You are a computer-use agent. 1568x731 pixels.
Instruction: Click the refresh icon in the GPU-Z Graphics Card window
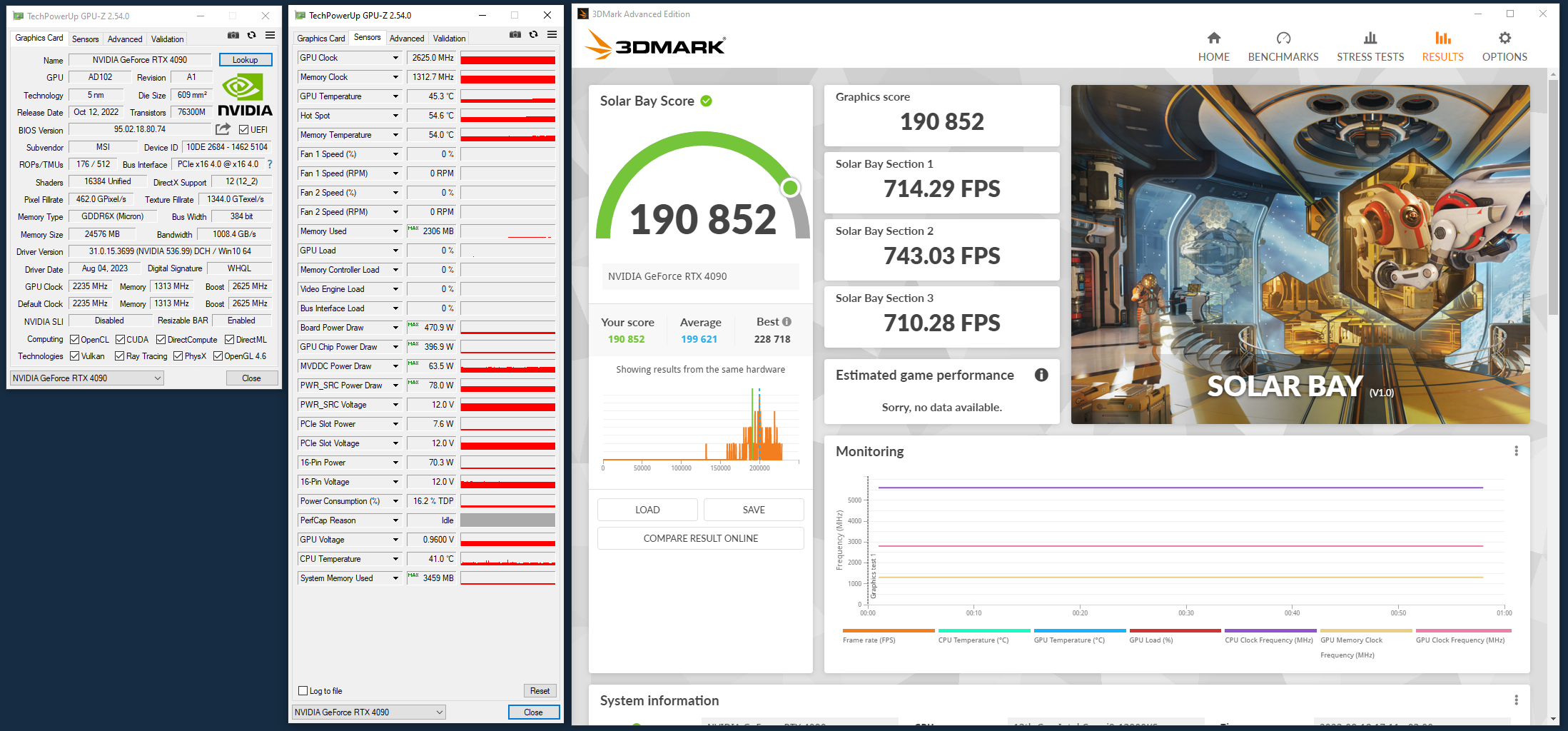pyautogui.click(x=251, y=35)
